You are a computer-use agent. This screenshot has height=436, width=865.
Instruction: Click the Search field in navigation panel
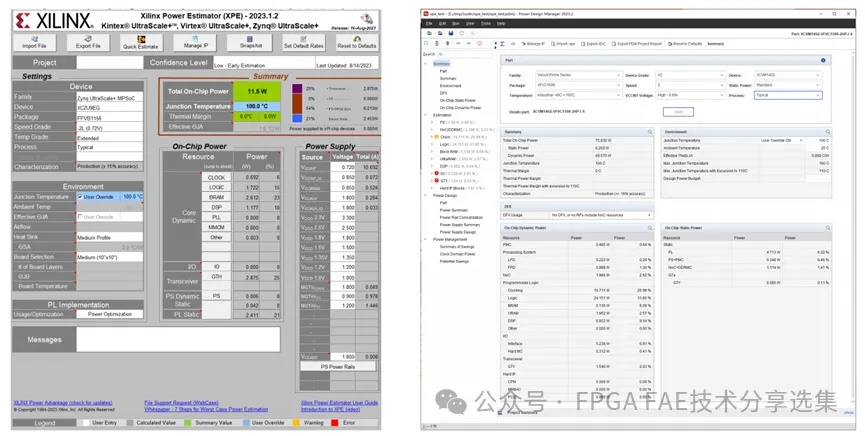(455, 54)
